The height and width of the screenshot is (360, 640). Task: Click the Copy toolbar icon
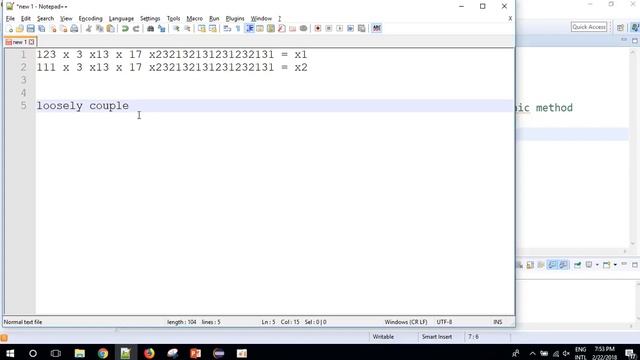99,29
